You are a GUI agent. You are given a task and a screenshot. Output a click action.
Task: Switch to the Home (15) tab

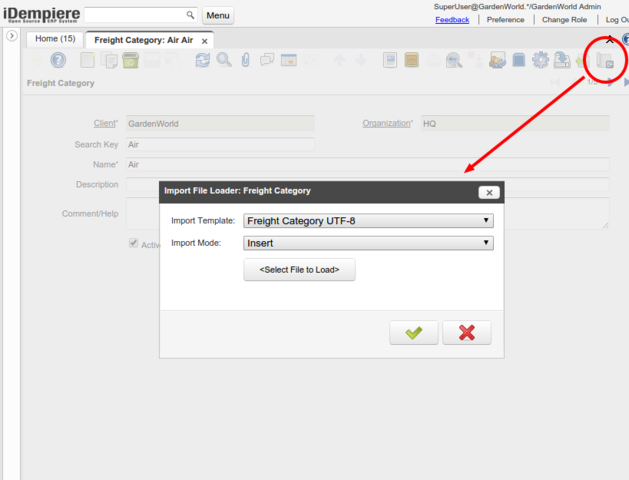pyautogui.click(x=55, y=39)
